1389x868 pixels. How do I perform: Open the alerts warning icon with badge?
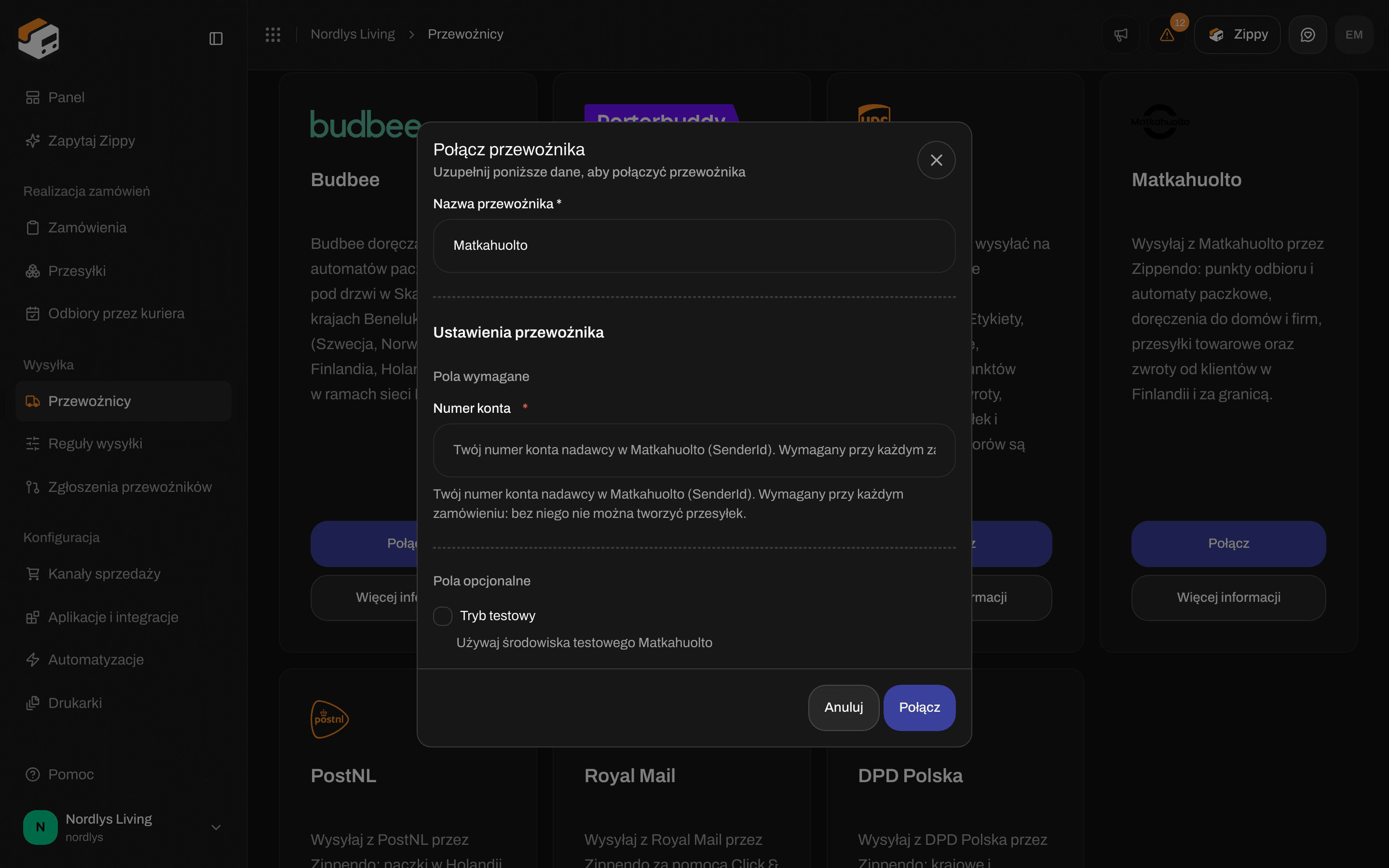(x=1167, y=34)
